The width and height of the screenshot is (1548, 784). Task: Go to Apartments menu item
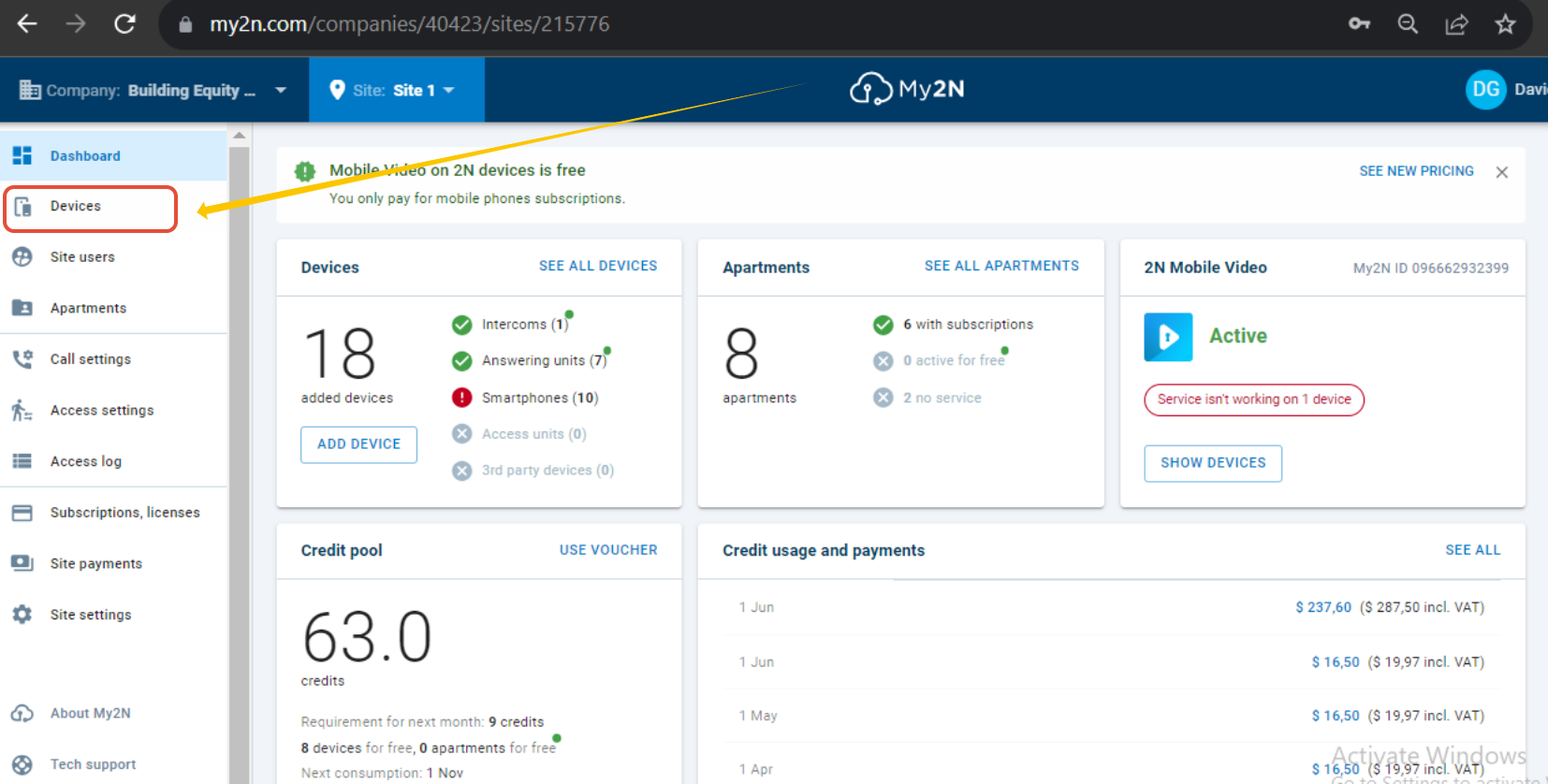pos(113,308)
